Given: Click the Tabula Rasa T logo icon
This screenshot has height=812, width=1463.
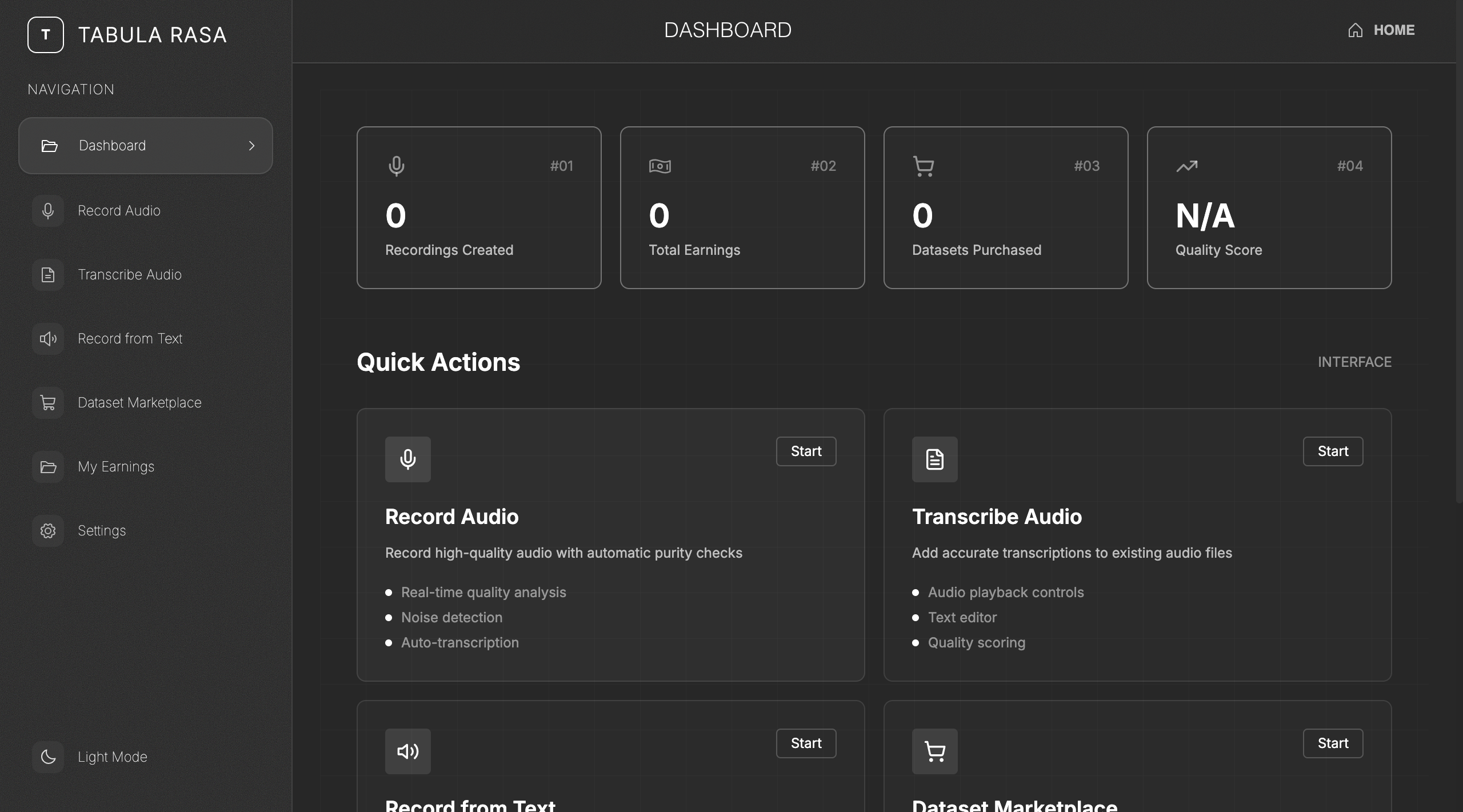Looking at the screenshot, I should click(x=46, y=35).
